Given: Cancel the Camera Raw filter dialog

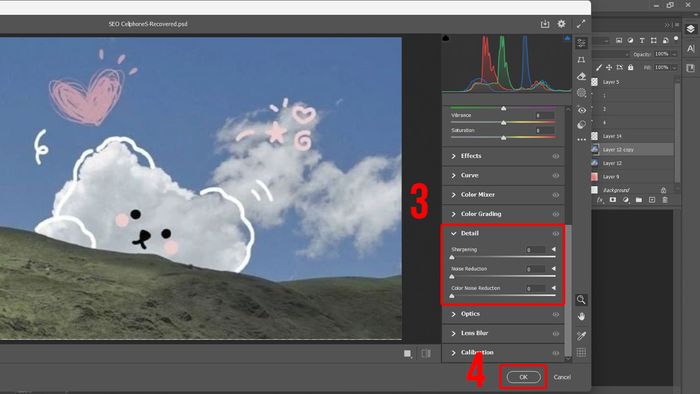Looking at the screenshot, I should click(x=562, y=377).
